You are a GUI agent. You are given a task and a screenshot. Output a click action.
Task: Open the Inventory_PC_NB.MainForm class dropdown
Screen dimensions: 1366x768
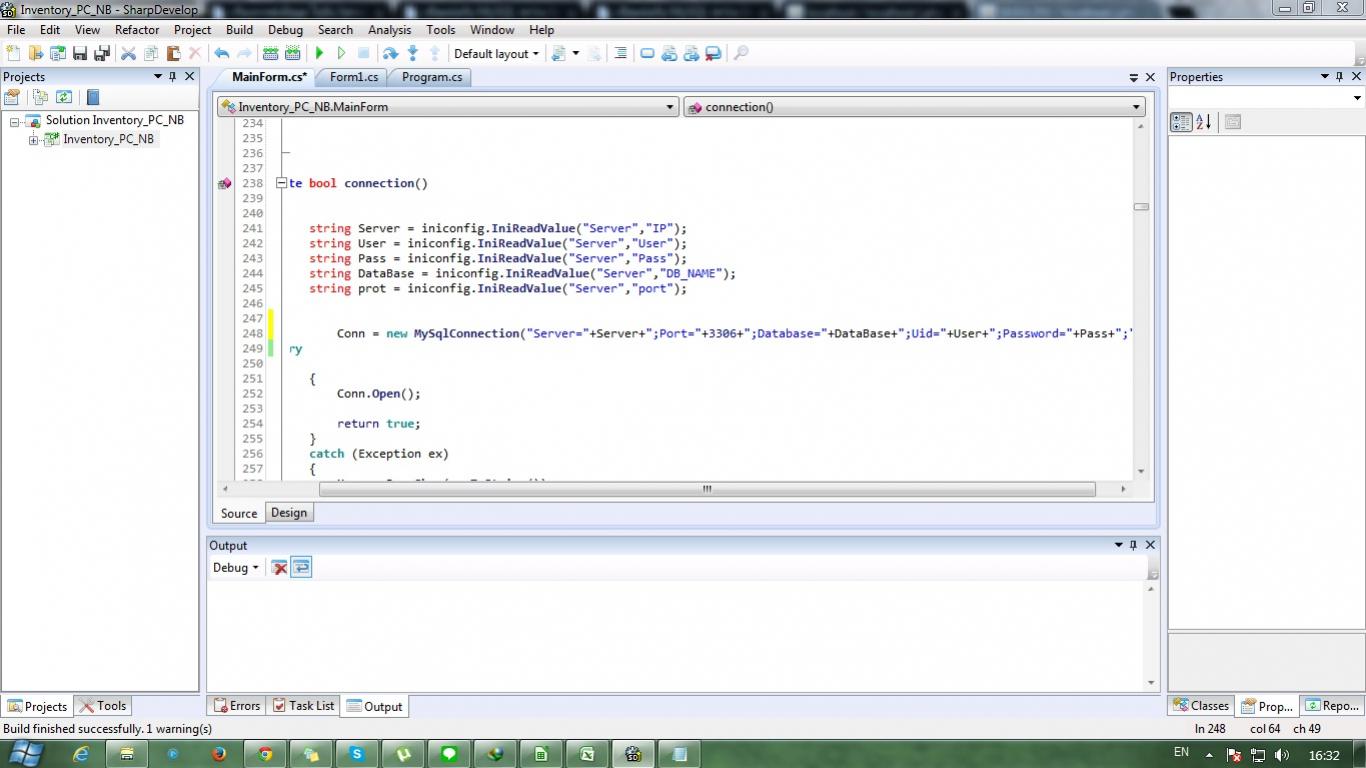(448, 107)
